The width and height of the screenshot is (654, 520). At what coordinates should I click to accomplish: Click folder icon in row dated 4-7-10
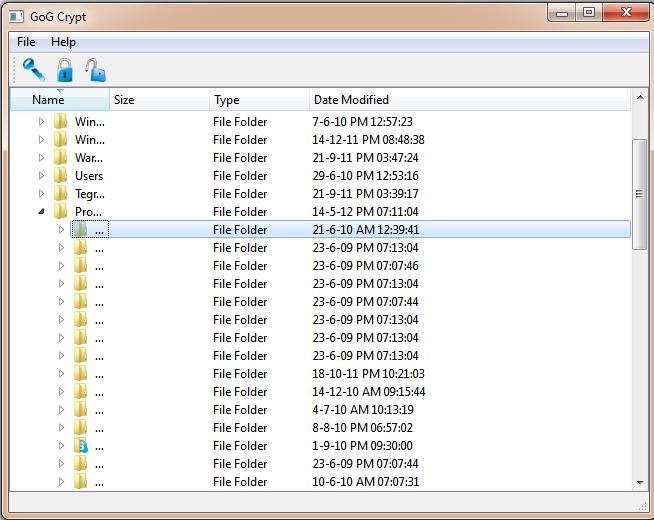click(80, 409)
